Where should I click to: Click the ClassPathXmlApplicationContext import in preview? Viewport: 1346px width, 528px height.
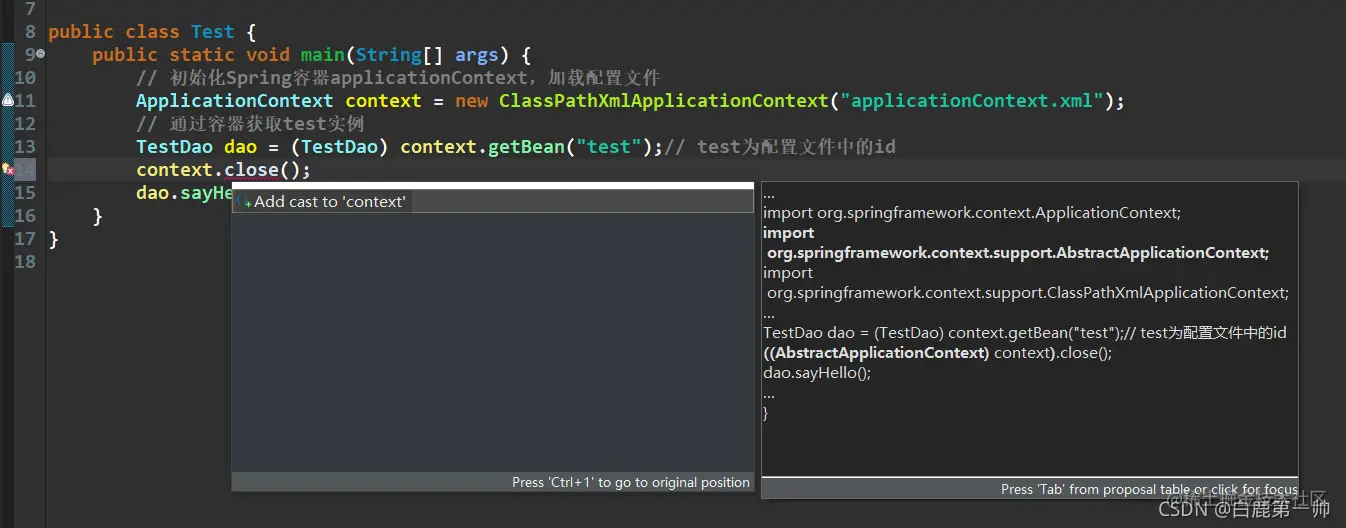(x=1026, y=283)
